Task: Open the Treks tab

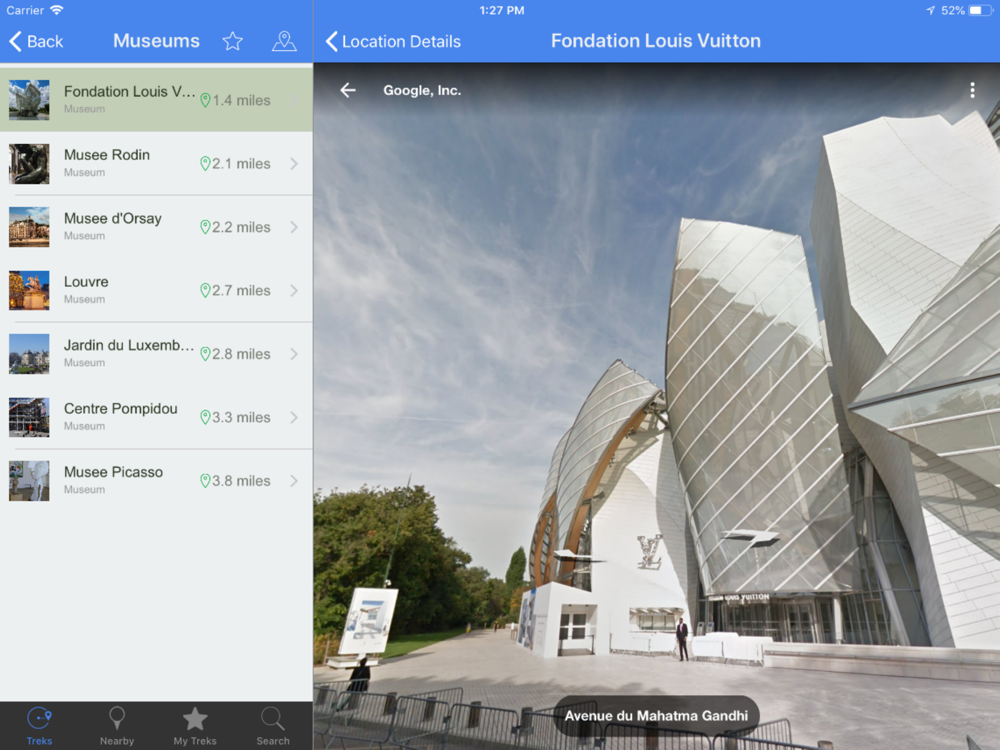Action: 40,726
